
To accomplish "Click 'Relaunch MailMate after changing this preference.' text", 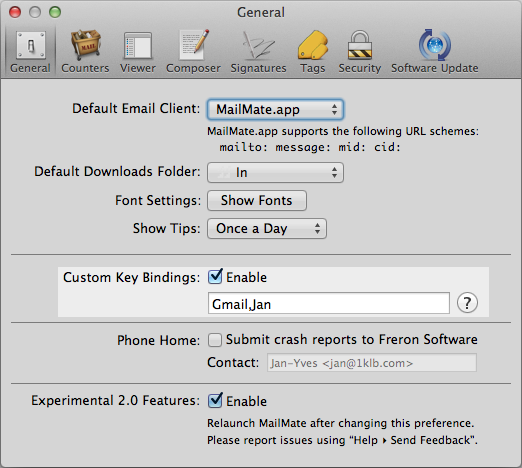I will pyautogui.click(x=340, y=423).
